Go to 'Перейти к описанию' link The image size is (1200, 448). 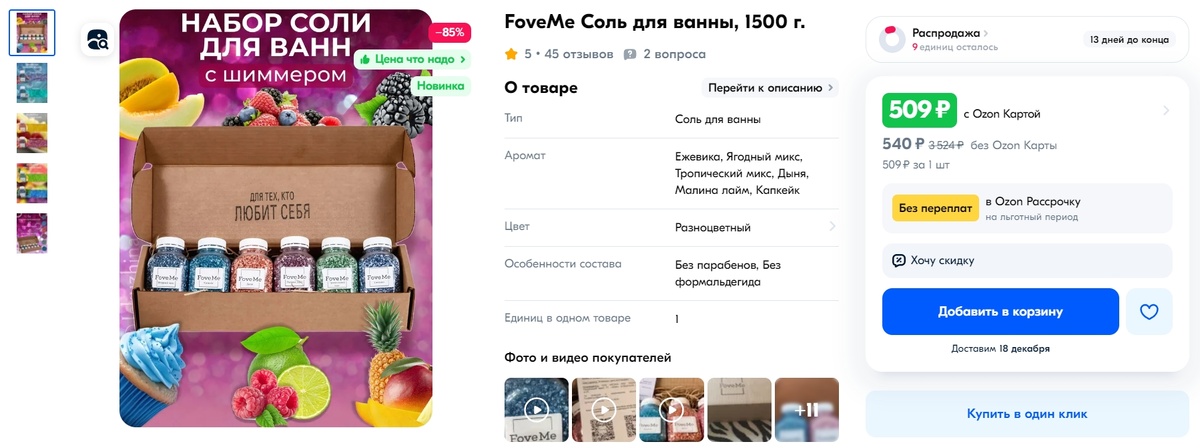770,88
